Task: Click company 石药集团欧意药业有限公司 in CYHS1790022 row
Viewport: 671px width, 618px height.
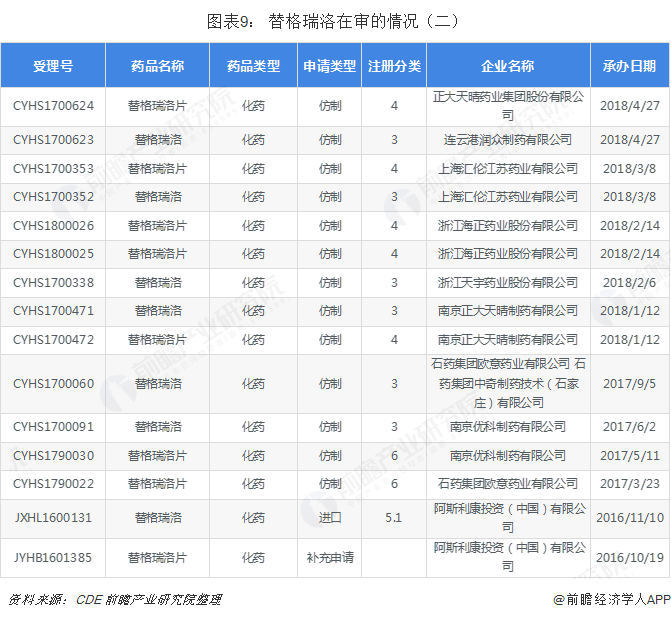Action: (508, 484)
